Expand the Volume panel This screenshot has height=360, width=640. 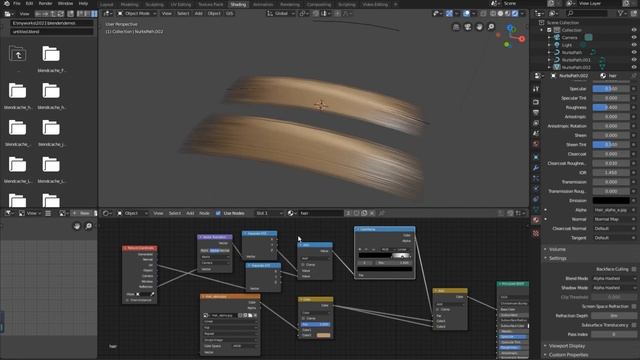pos(557,249)
